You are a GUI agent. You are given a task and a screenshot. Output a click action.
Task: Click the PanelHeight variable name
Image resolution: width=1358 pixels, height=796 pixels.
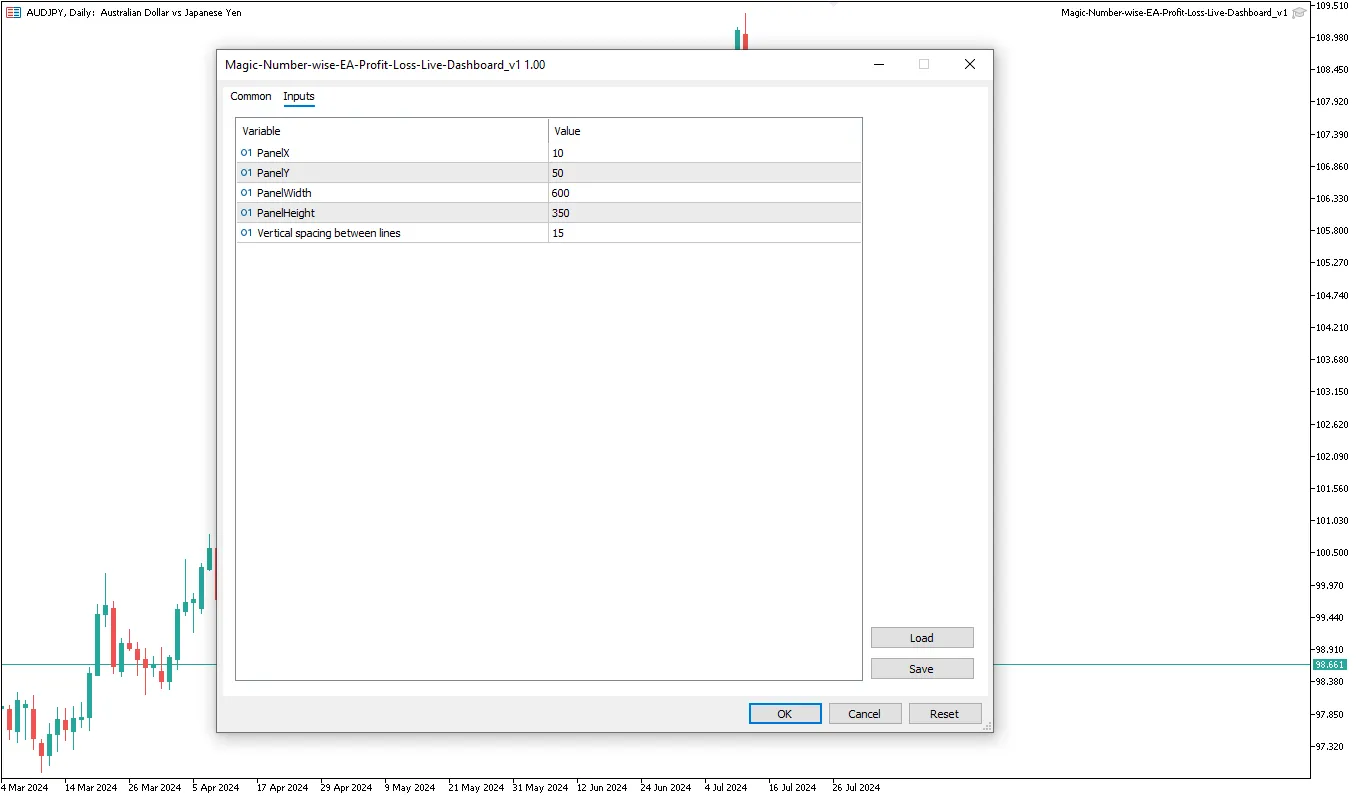[x=286, y=213]
